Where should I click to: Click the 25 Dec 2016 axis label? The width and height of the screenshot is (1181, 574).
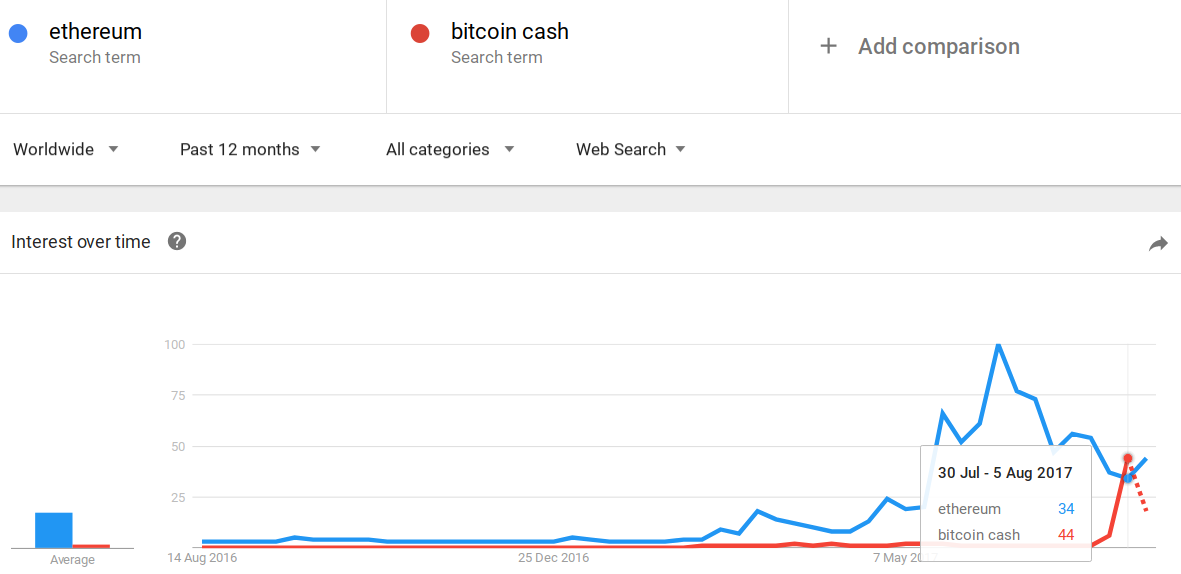click(x=554, y=558)
